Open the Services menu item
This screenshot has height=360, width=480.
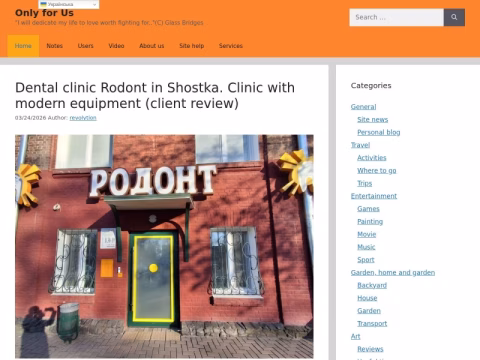click(x=231, y=46)
